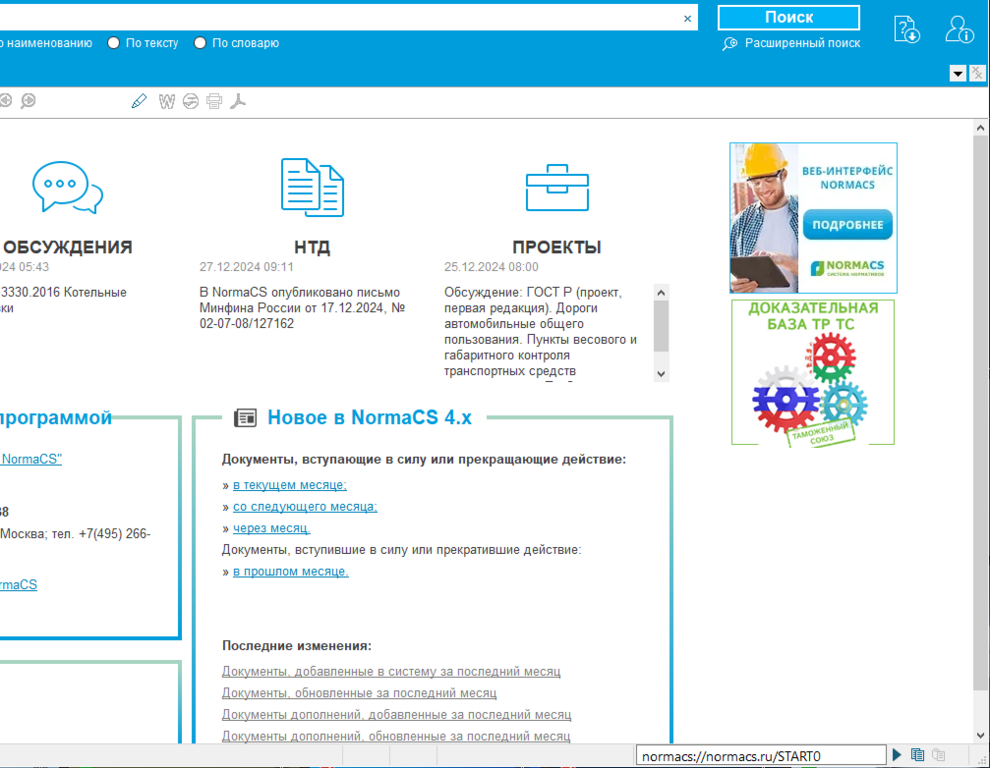
Task: Go back with the left-arrow toolbar icon
Action: tap(6, 101)
